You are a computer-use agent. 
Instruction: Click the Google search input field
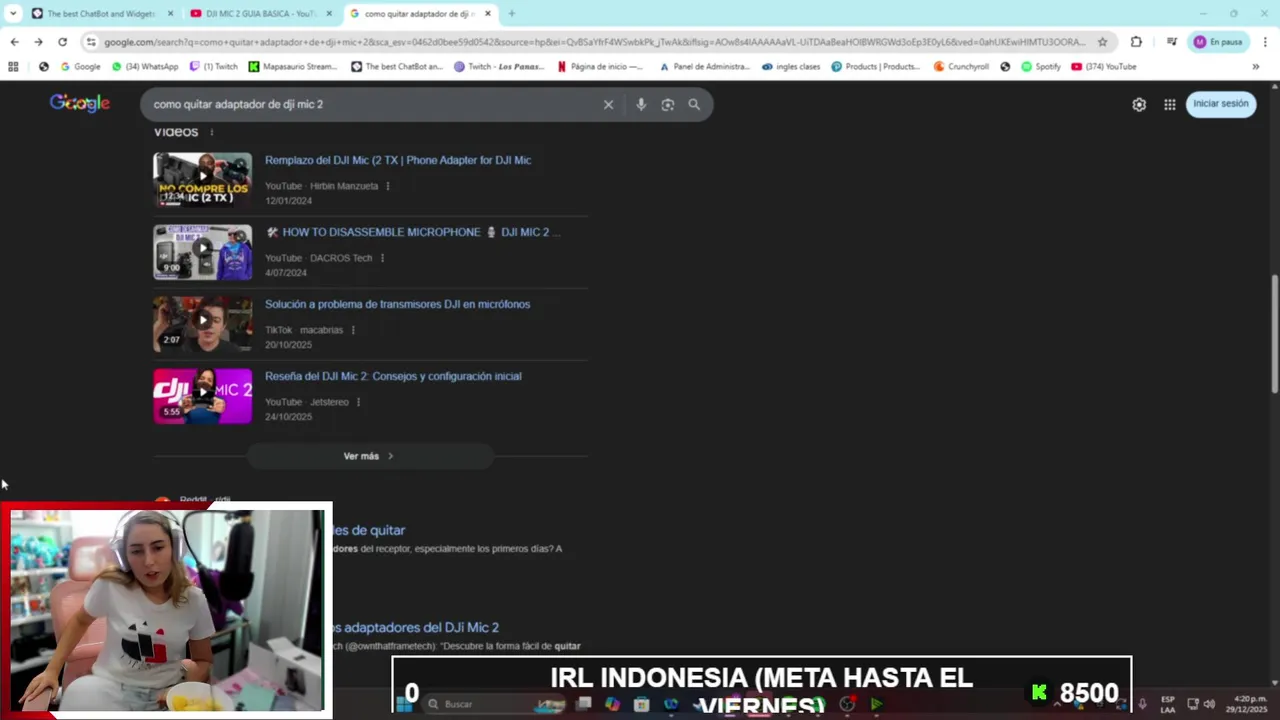pos(370,104)
